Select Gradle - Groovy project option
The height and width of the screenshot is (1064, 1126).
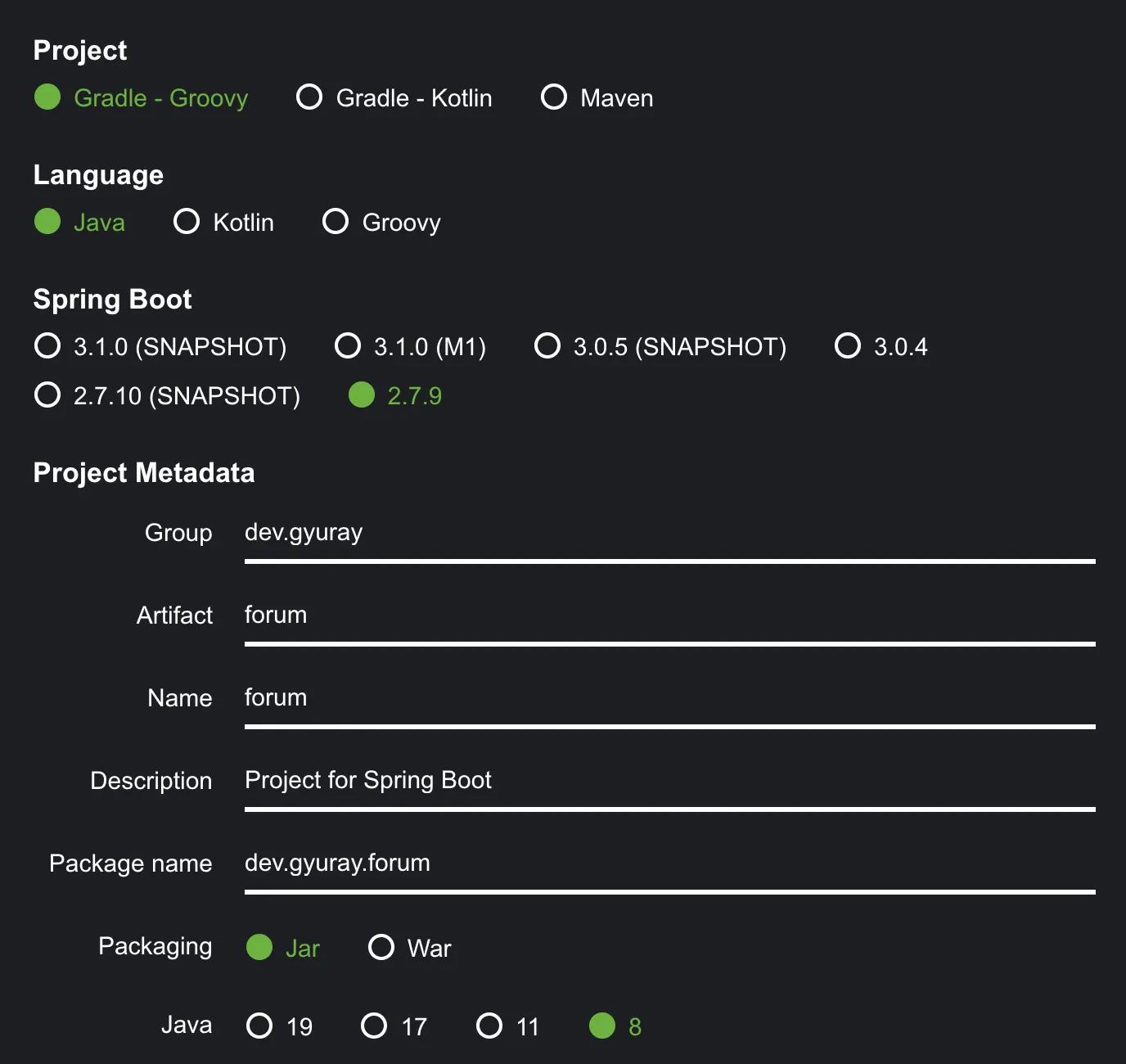coord(47,97)
